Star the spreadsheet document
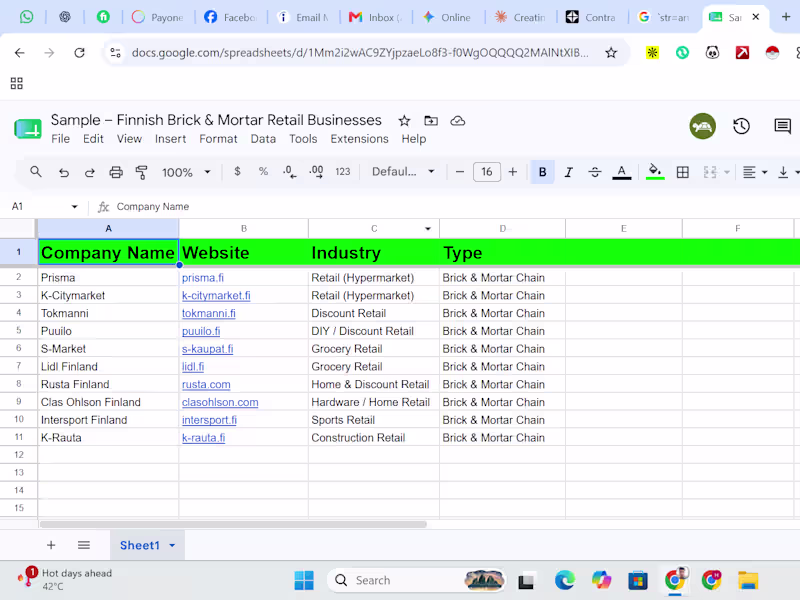 (x=404, y=121)
